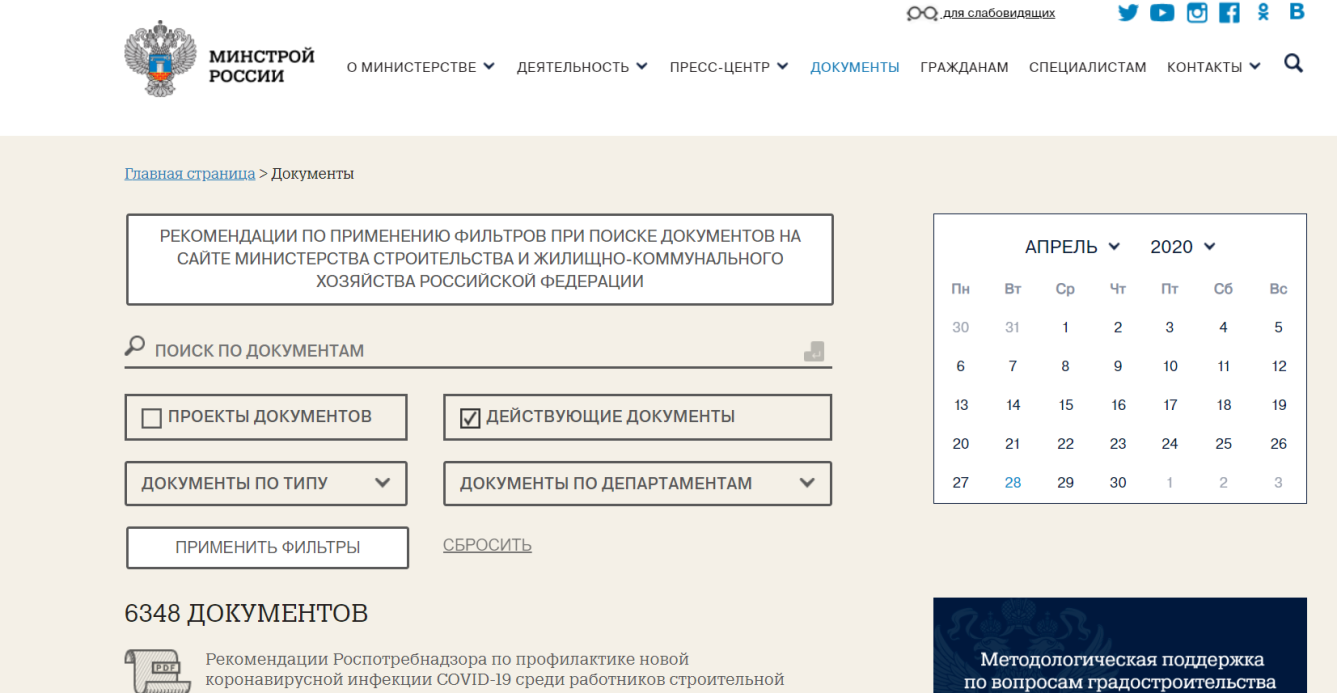
Task: Open the Главная страница breadcrumb link
Action: tap(190, 174)
